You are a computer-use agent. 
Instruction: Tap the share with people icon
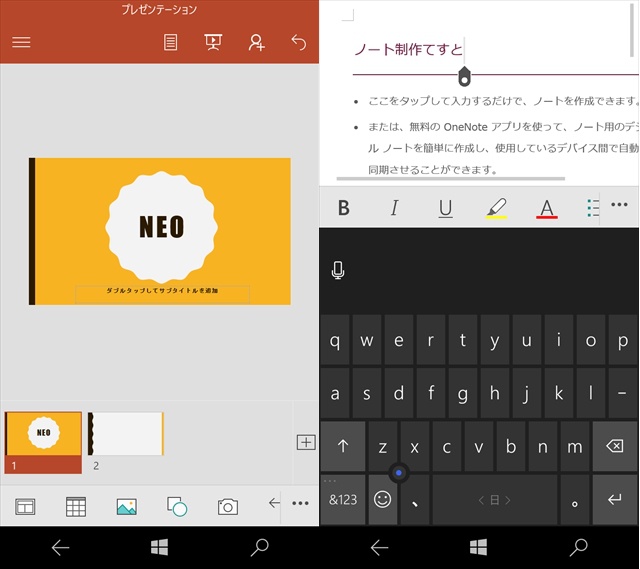[257, 42]
